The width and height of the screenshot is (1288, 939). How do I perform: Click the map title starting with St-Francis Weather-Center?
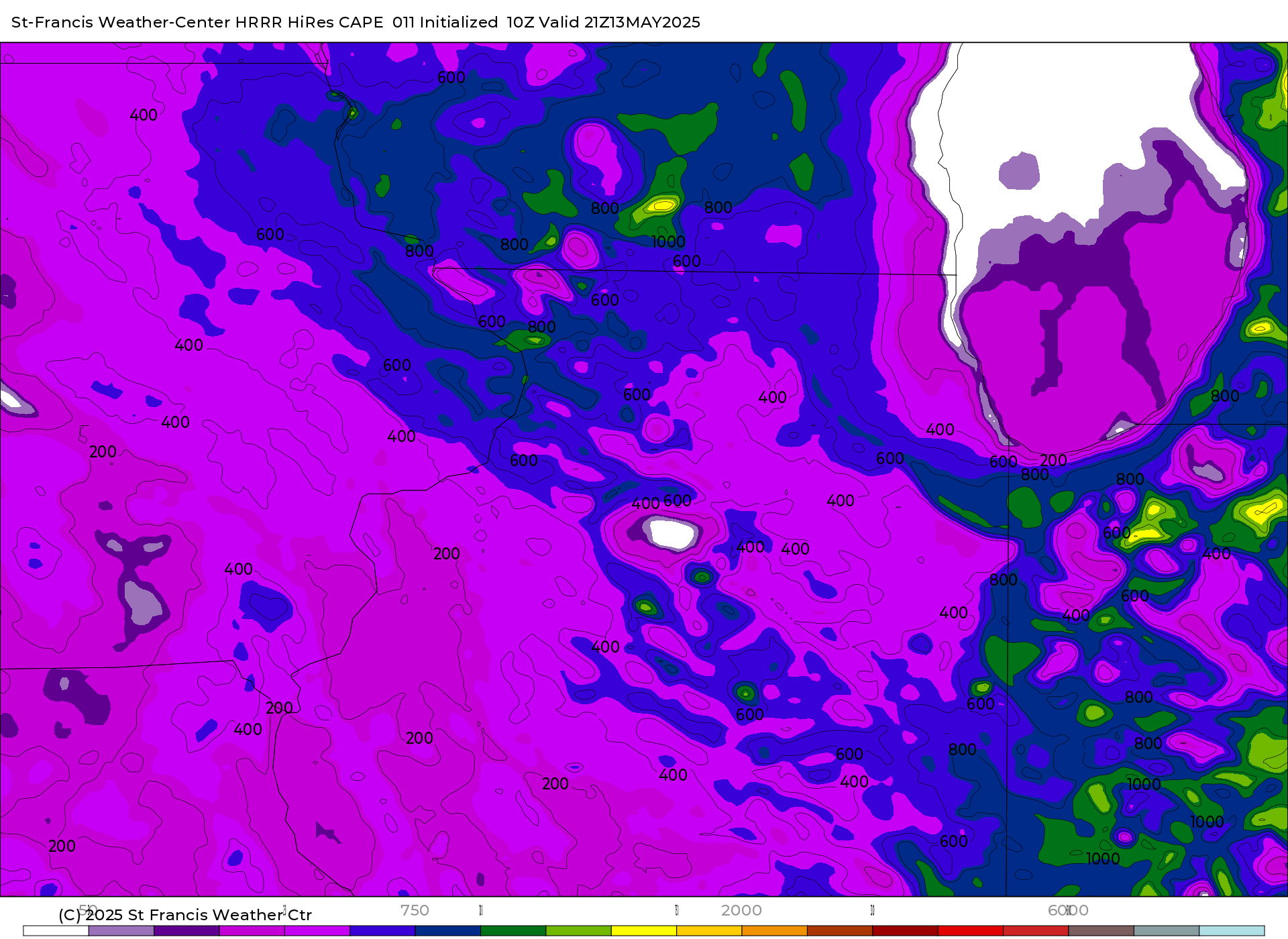point(356,22)
